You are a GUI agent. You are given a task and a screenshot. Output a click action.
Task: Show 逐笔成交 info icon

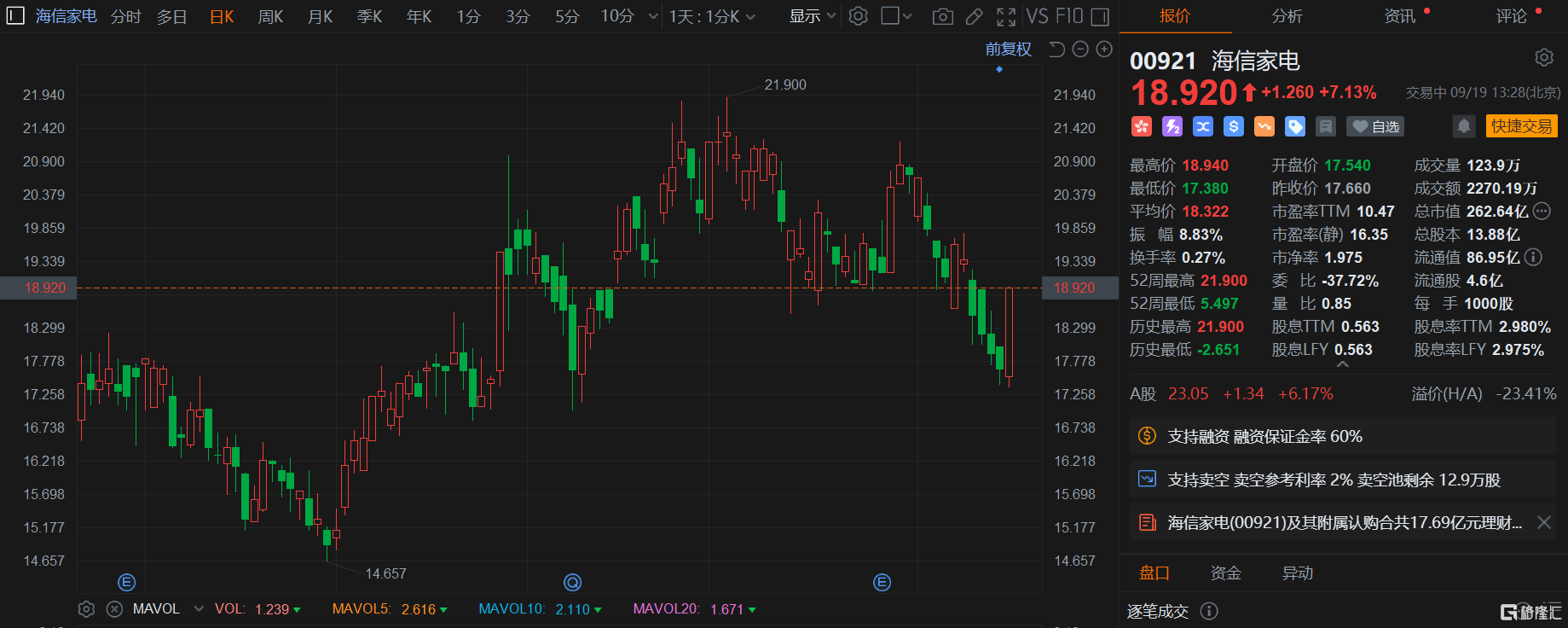pos(1209,611)
